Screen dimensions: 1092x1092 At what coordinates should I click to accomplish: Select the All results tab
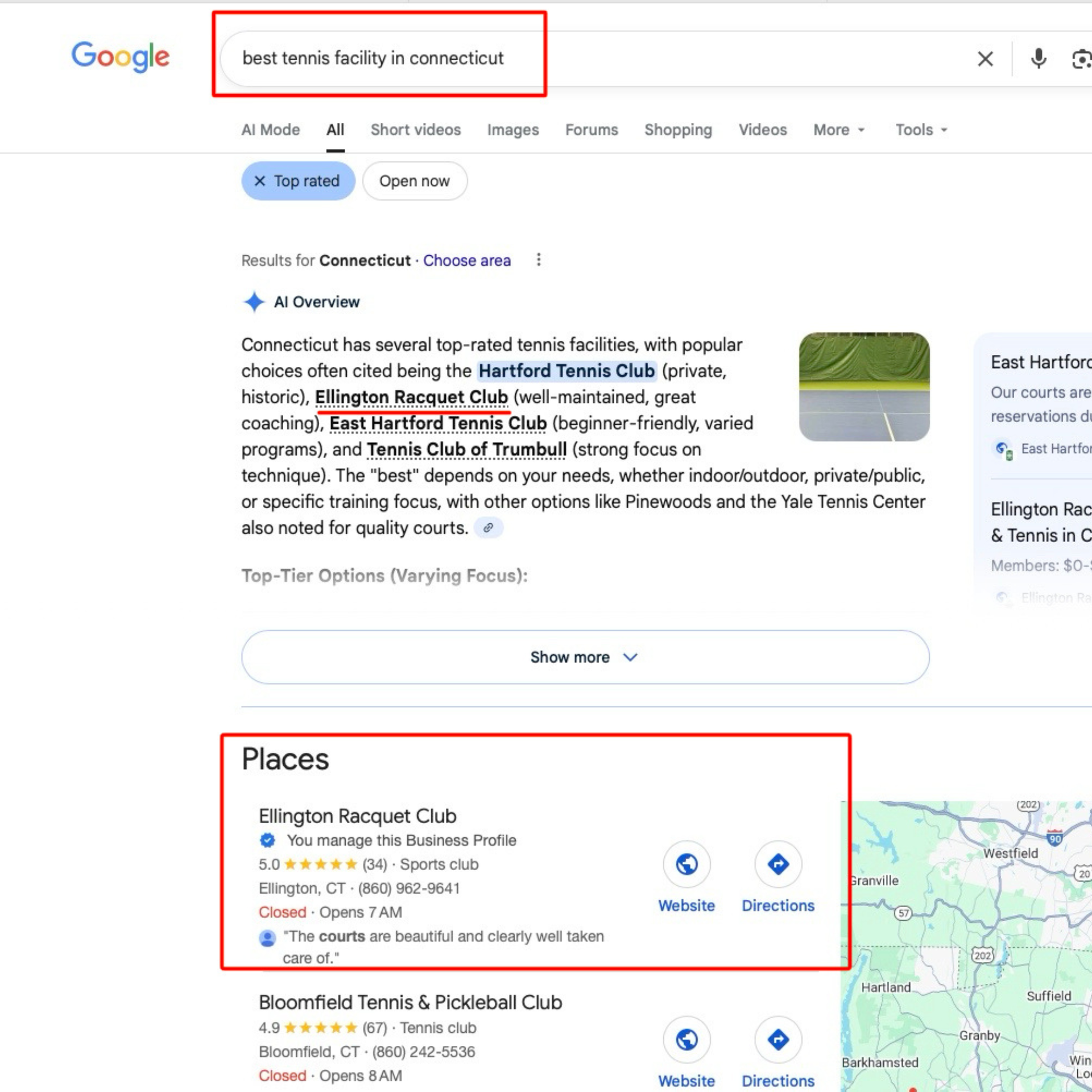click(336, 130)
